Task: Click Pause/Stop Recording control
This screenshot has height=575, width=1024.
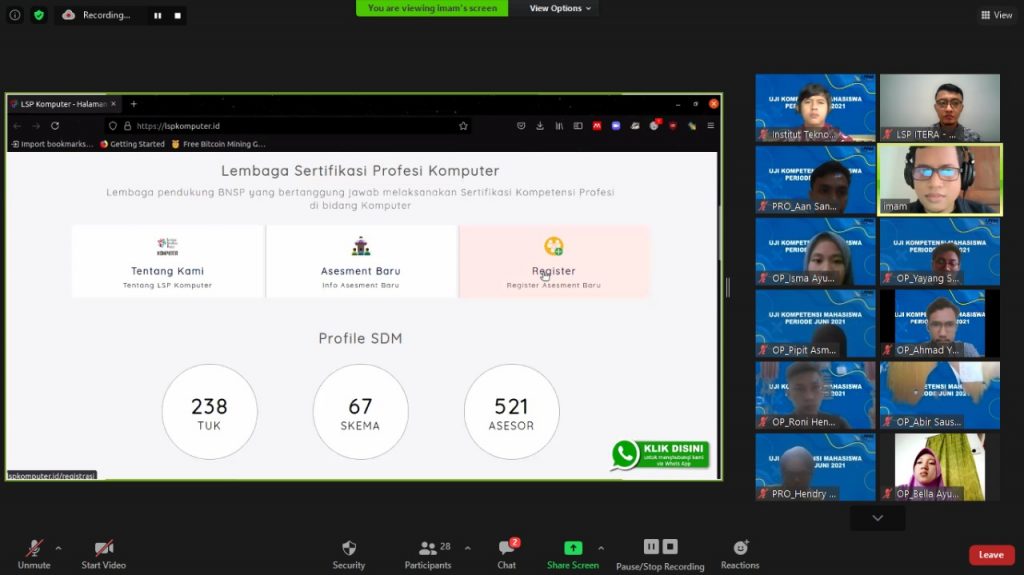Action: 660,554
